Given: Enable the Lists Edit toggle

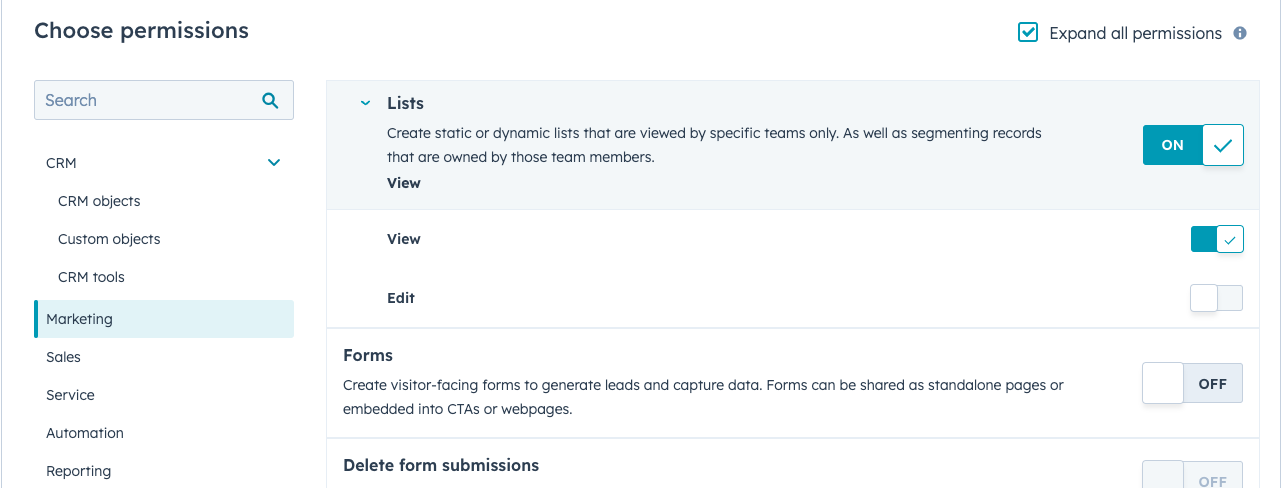Looking at the screenshot, I should coord(1216,298).
